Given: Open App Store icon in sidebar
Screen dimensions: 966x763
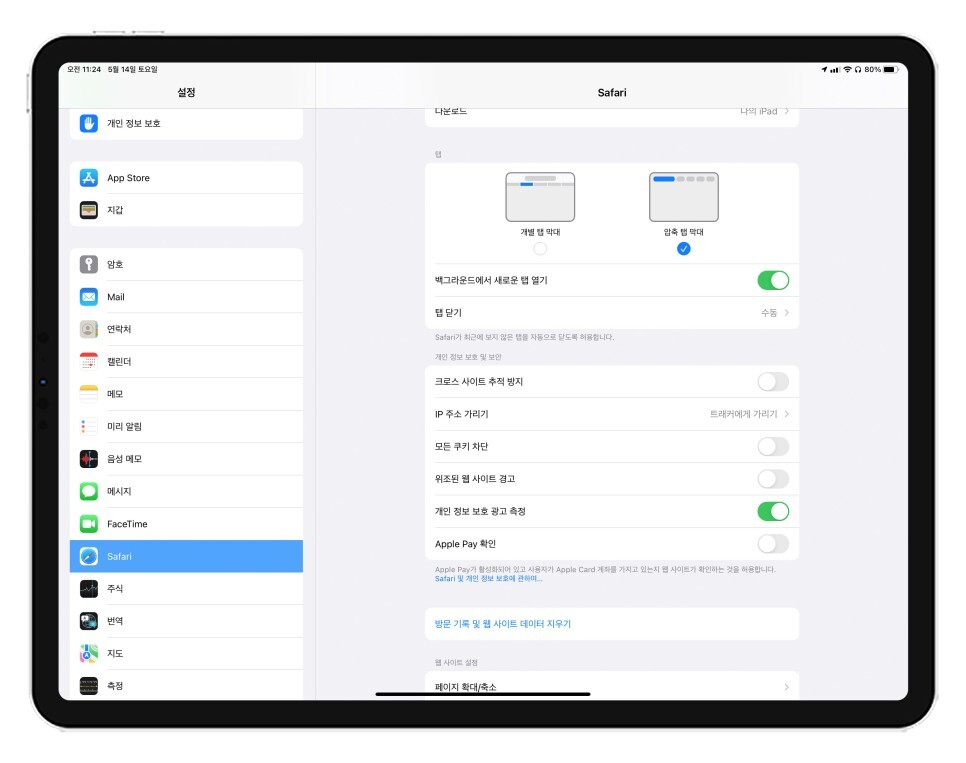Looking at the screenshot, I should click(x=89, y=177).
